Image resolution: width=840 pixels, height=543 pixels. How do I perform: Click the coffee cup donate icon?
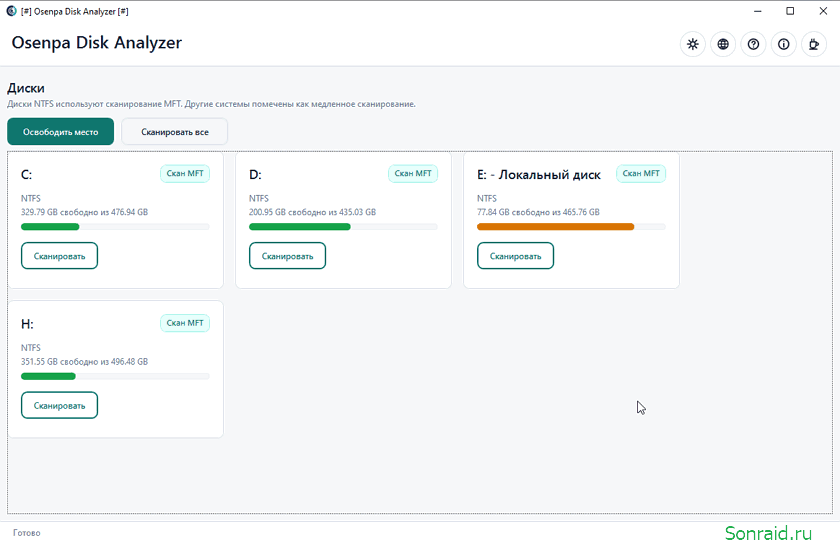(x=814, y=44)
